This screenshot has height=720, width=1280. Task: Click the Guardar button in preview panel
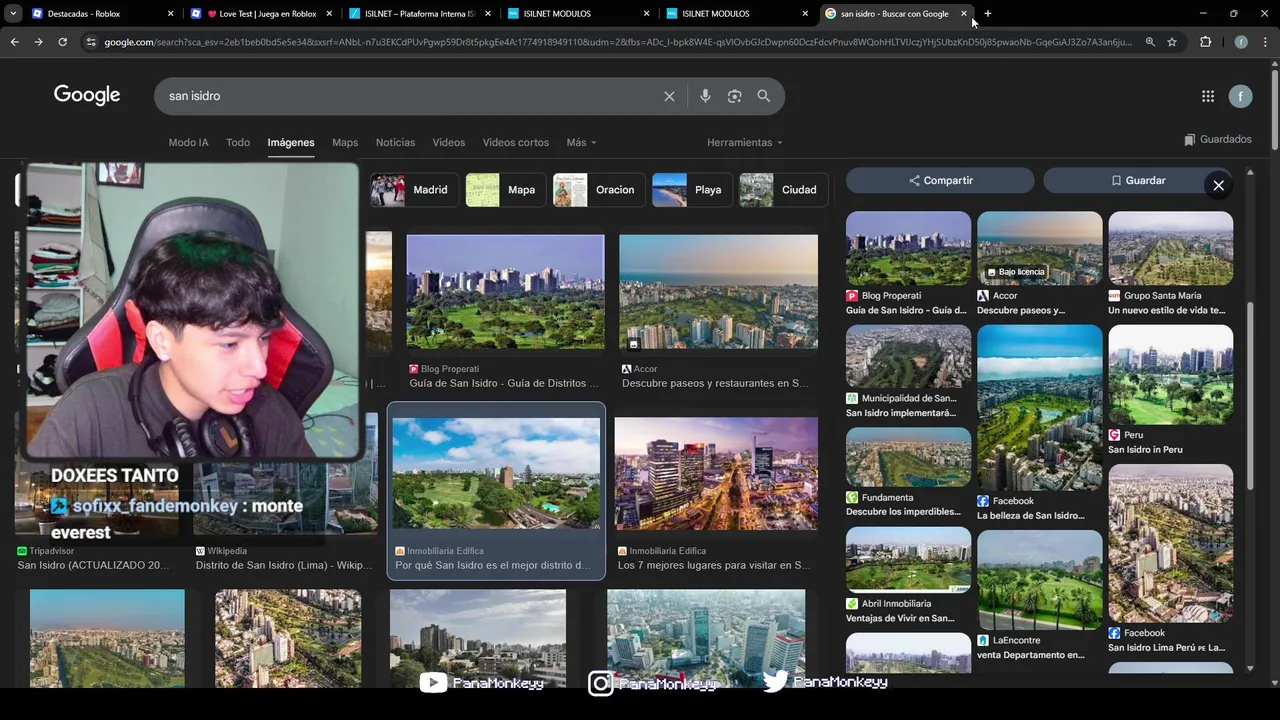1138,180
